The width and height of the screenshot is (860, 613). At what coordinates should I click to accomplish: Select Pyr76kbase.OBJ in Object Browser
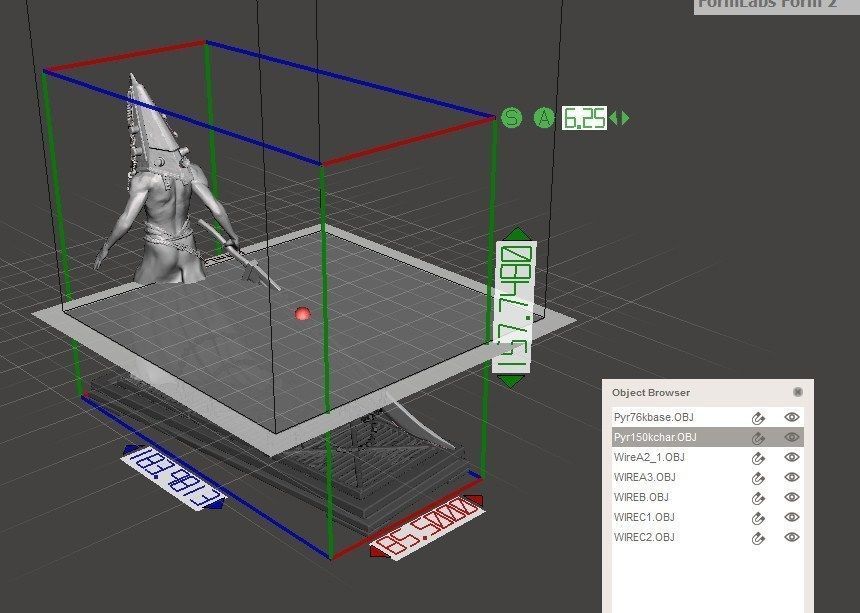(x=708, y=417)
